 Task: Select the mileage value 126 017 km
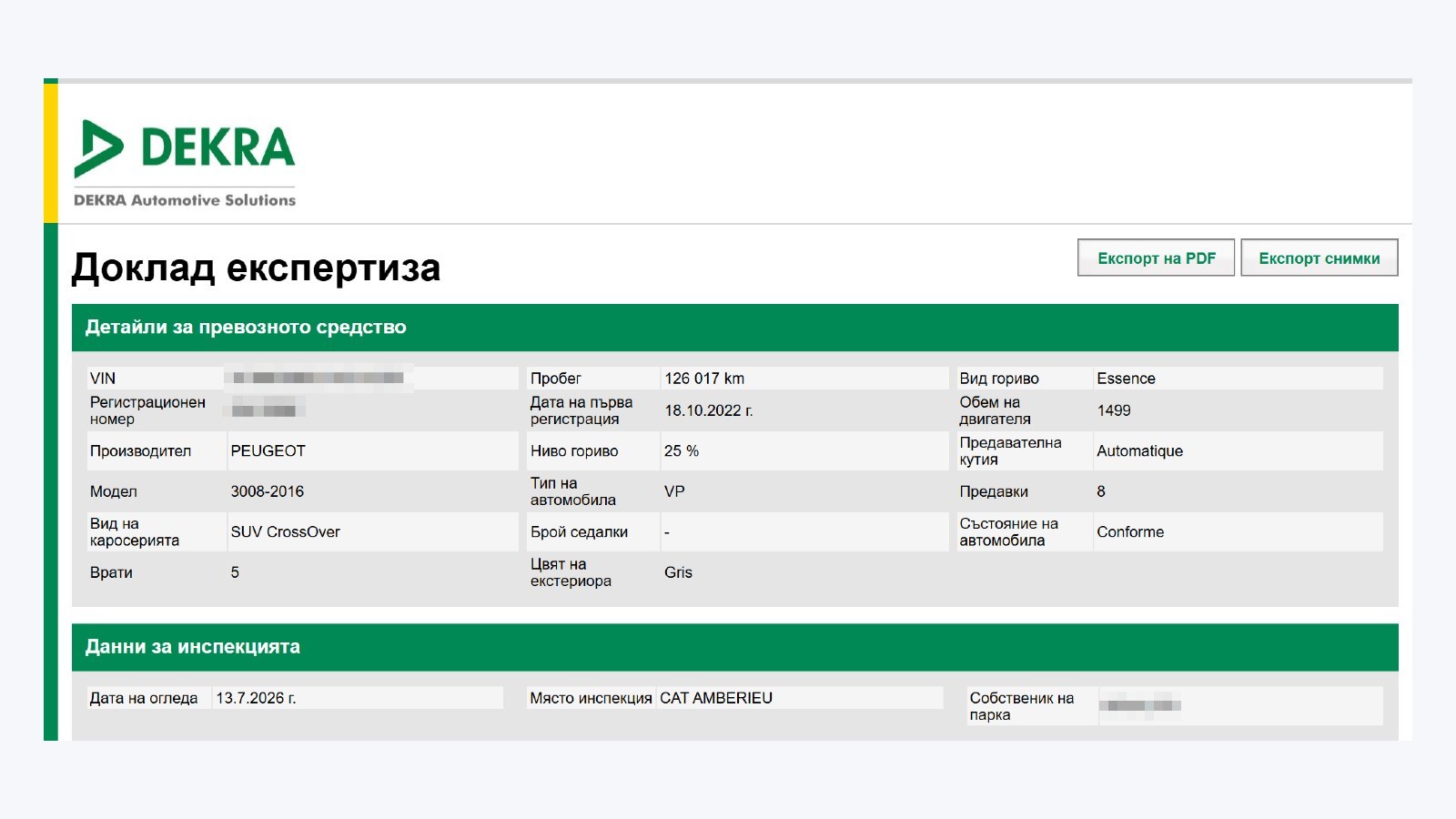[704, 379]
